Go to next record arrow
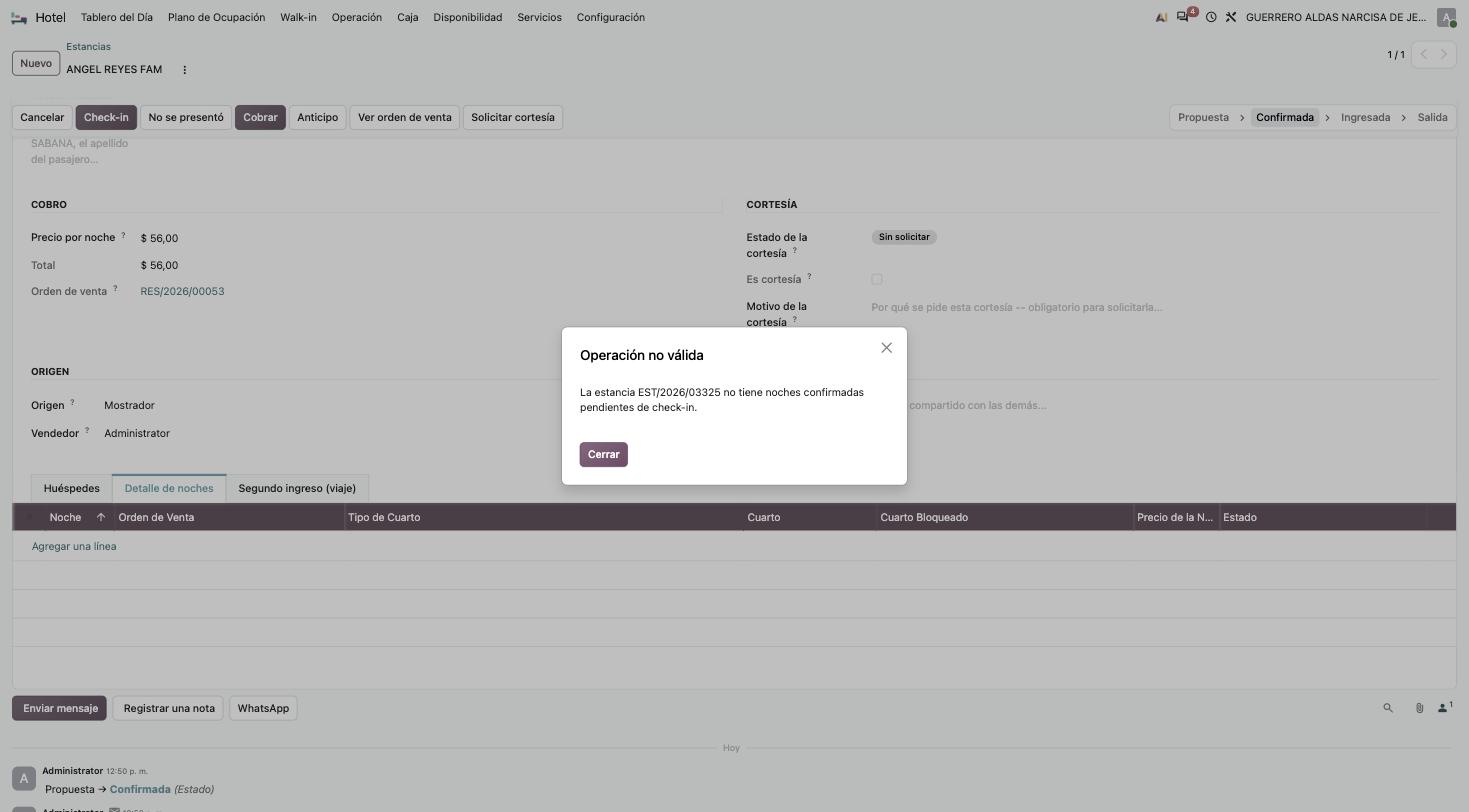 (x=1444, y=54)
